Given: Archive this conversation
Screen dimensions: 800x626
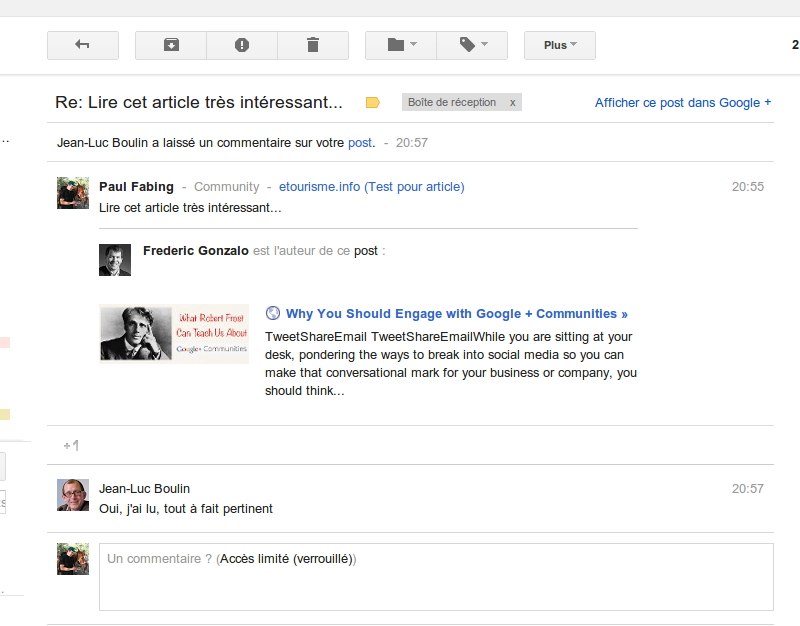Looking at the screenshot, I should click(171, 45).
